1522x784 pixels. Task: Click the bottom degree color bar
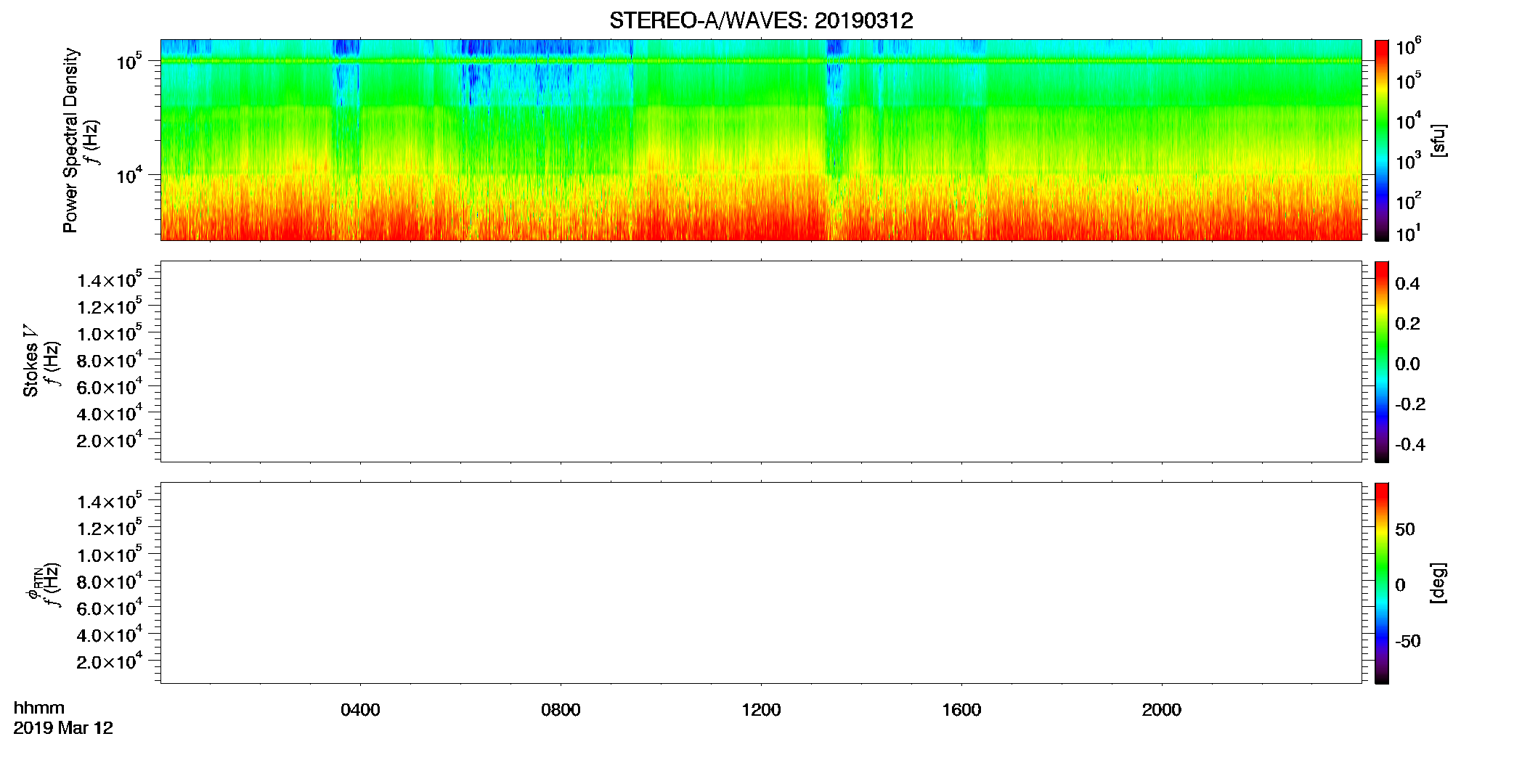point(1382,583)
